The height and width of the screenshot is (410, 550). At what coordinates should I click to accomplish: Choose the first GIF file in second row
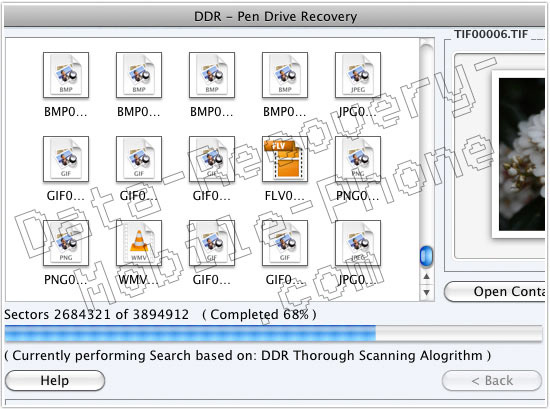pos(66,159)
